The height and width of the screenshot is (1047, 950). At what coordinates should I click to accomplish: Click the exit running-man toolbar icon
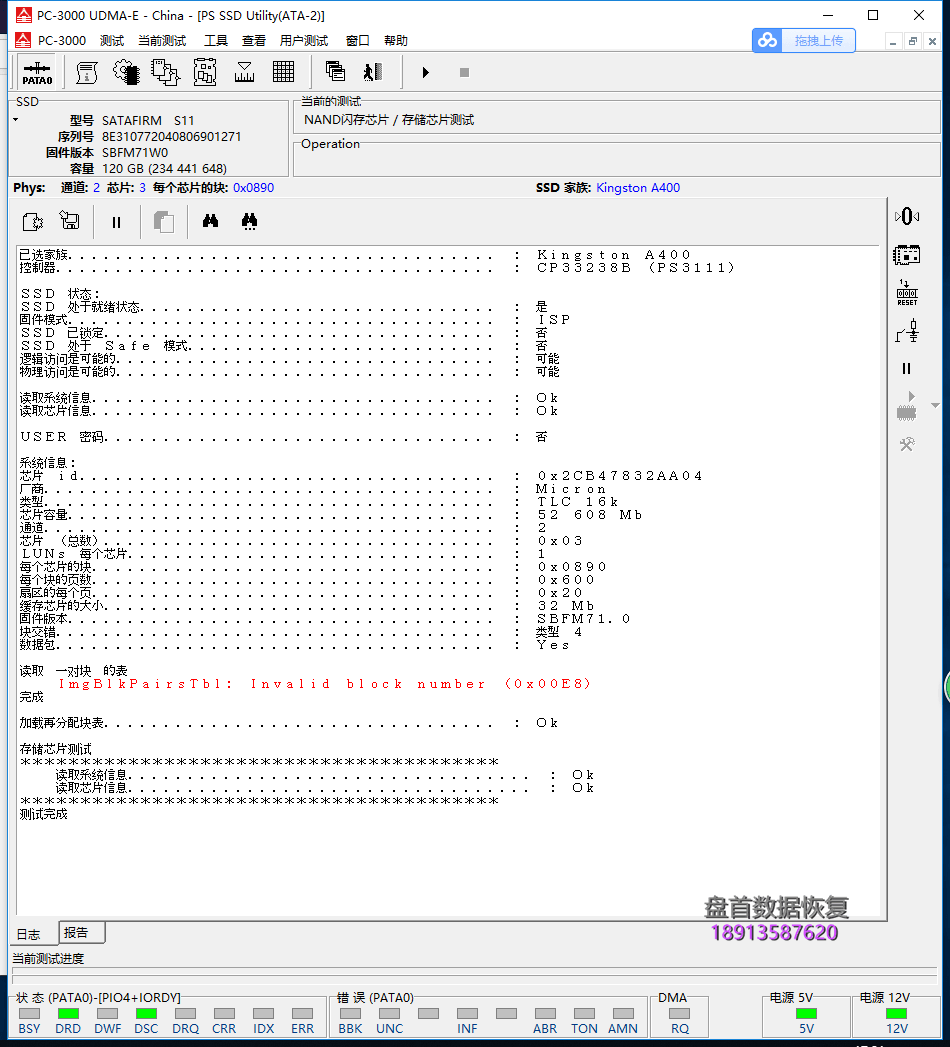pyautogui.click(x=373, y=71)
